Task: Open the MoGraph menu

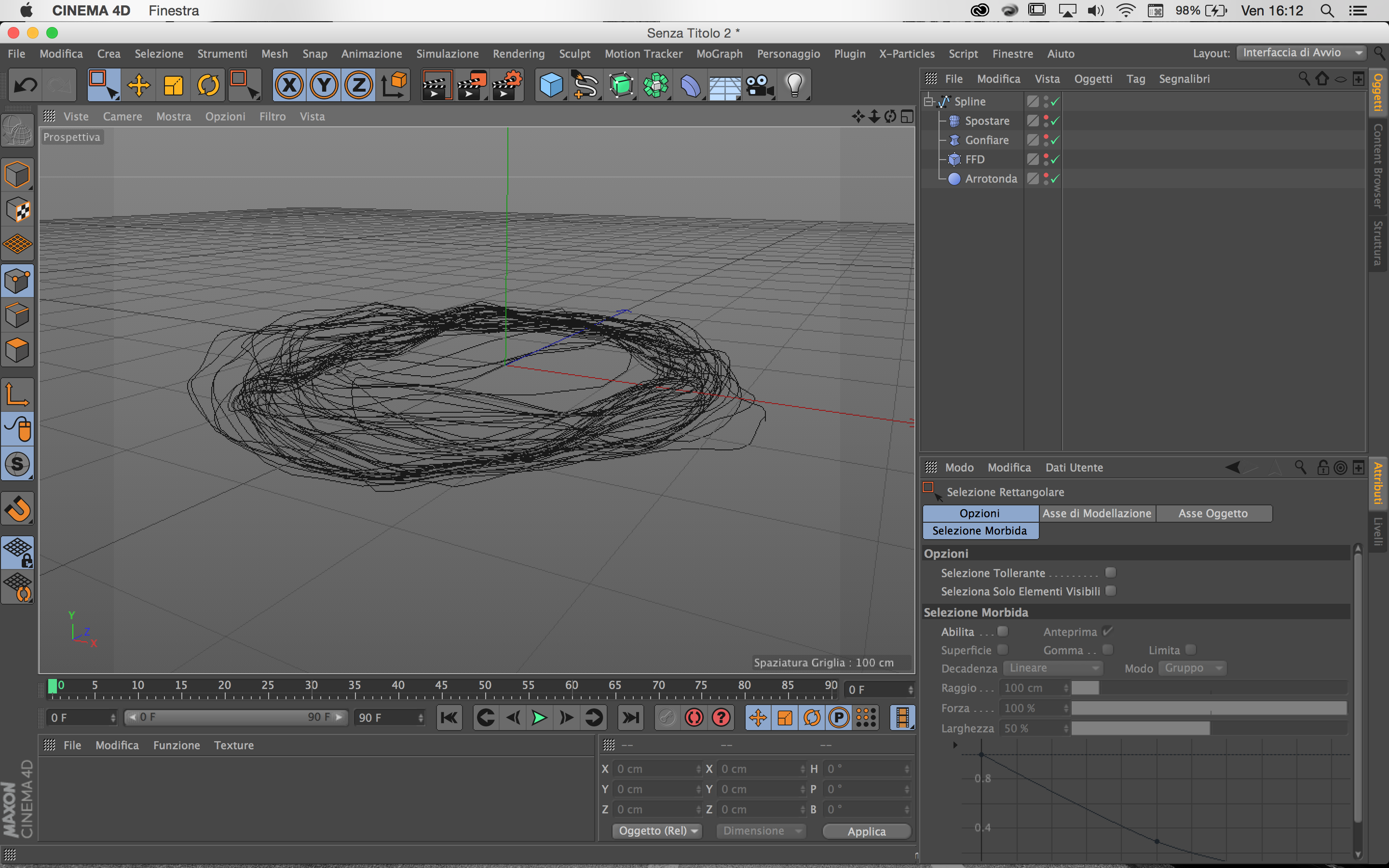Action: click(x=719, y=54)
